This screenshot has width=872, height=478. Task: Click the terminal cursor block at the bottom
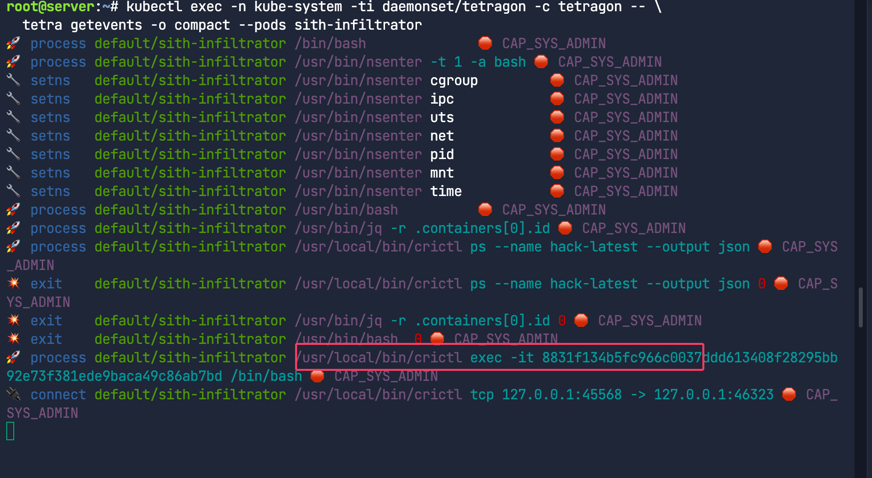10,431
